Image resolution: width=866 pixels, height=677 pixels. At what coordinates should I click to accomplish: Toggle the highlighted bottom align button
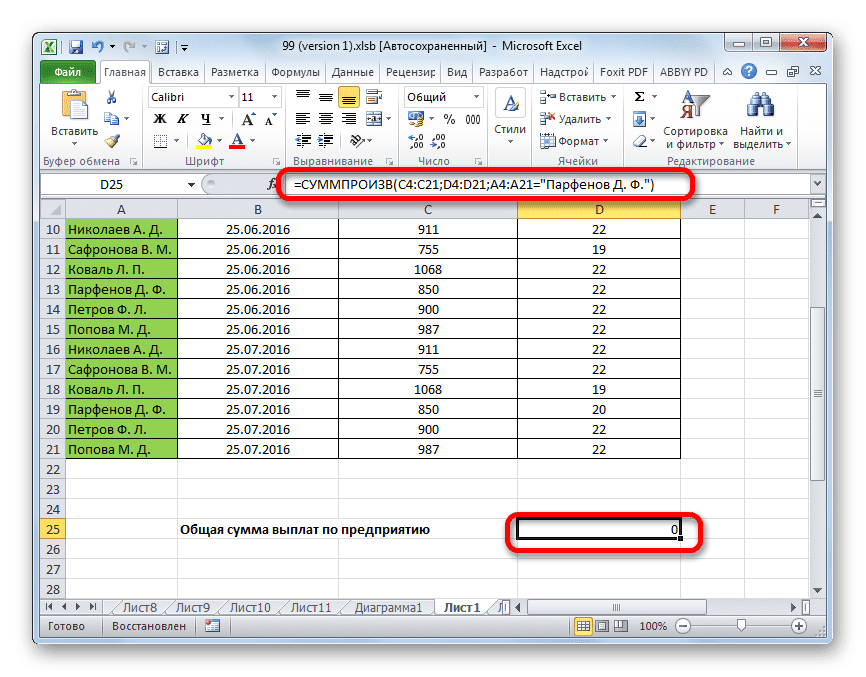tap(348, 98)
